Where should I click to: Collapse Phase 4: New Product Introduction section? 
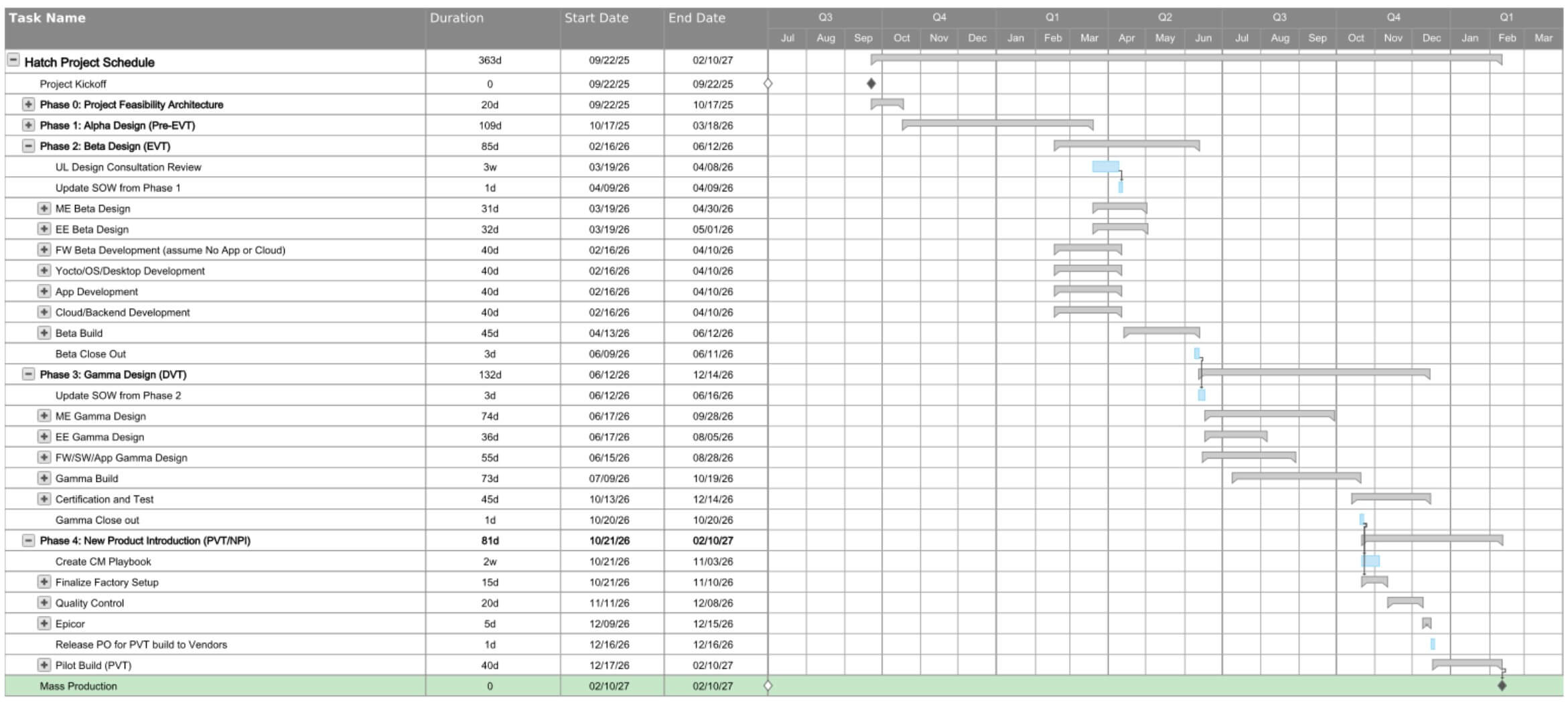pyautogui.click(x=29, y=540)
